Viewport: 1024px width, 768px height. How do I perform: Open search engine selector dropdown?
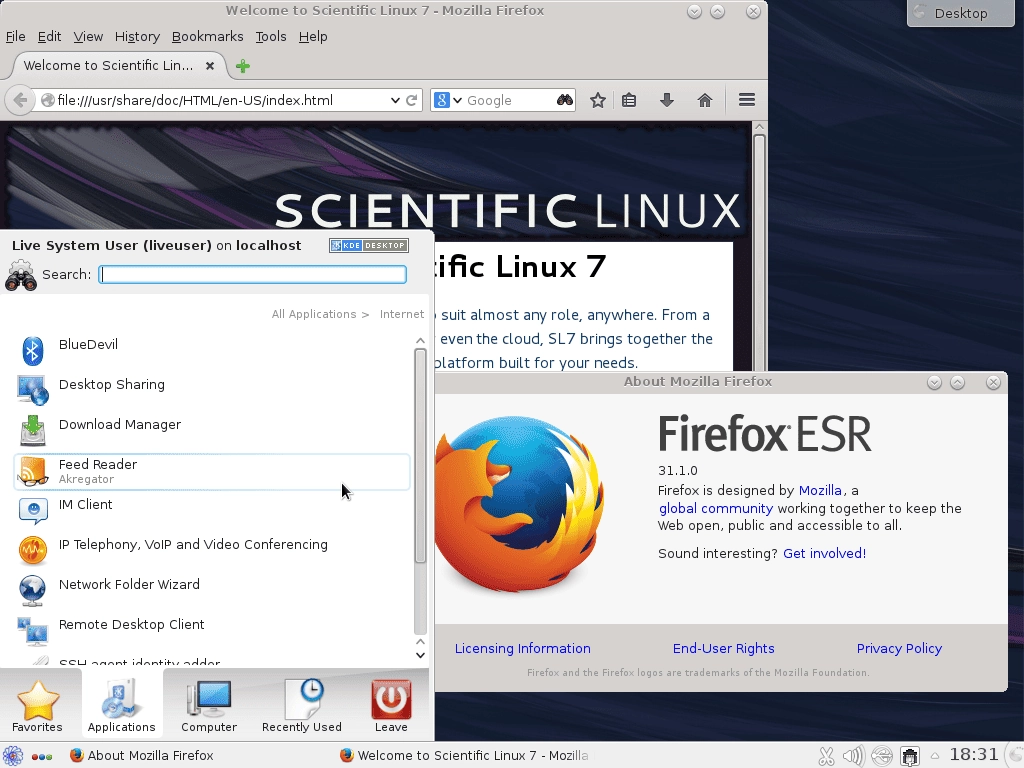pos(448,100)
